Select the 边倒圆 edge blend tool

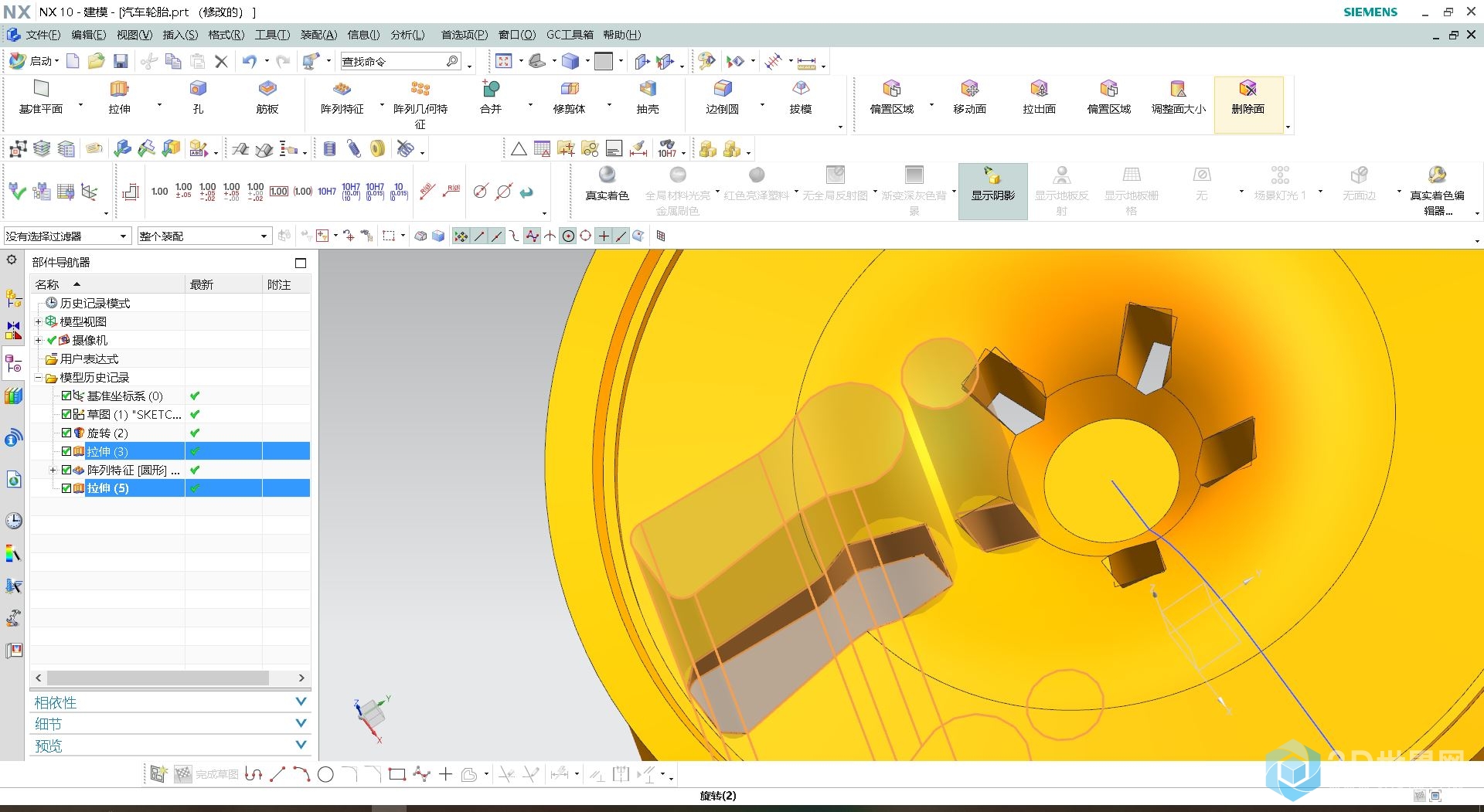pyautogui.click(x=722, y=97)
